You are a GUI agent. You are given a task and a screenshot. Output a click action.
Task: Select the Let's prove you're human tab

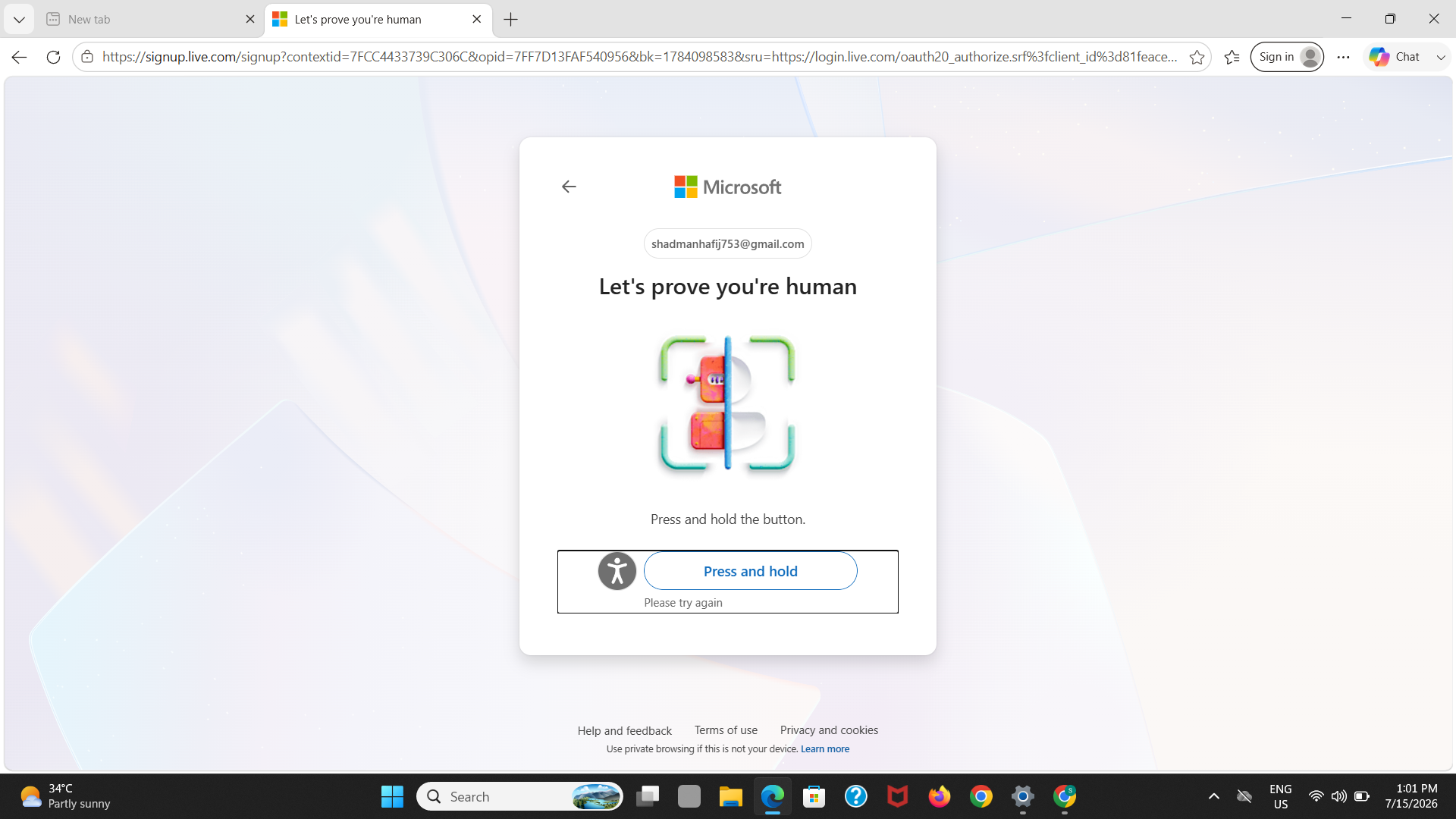coord(378,20)
